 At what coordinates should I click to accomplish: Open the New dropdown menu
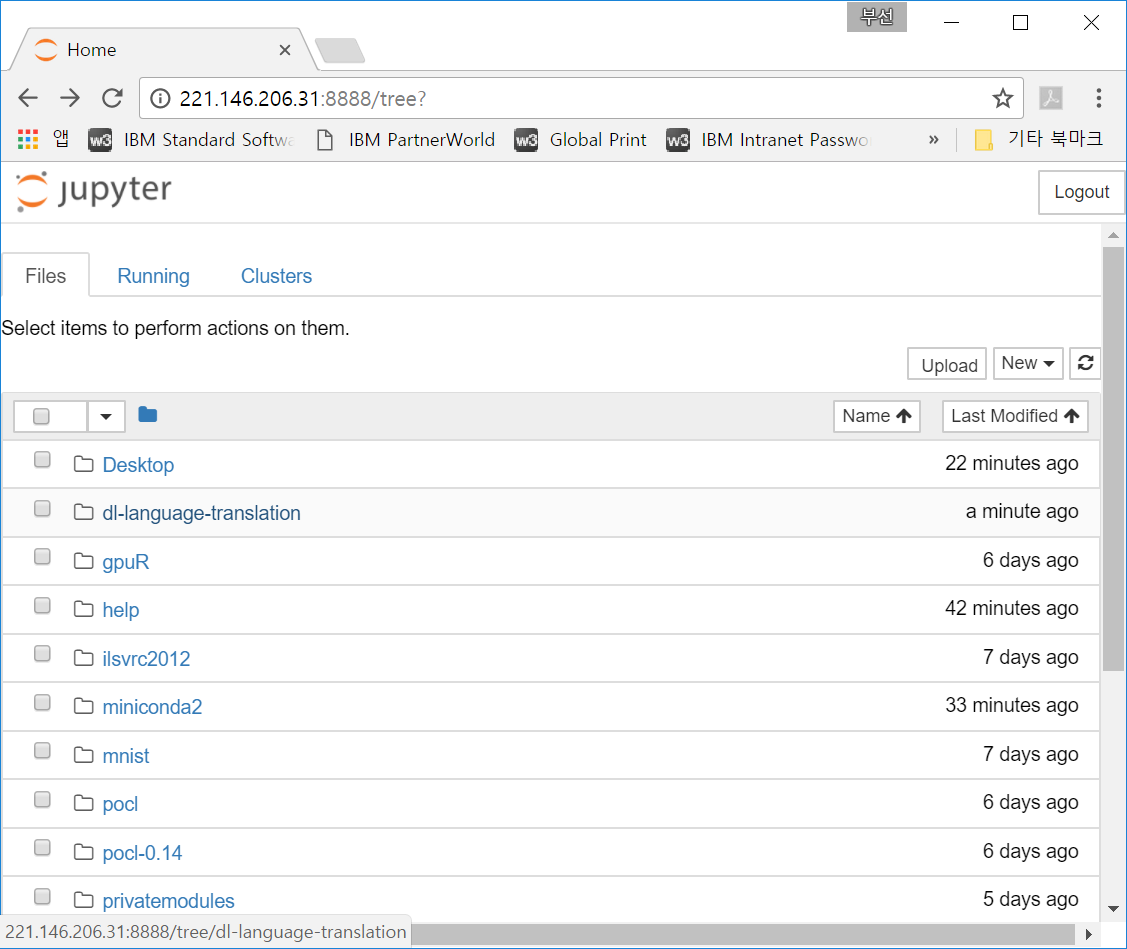(x=1028, y=363)
